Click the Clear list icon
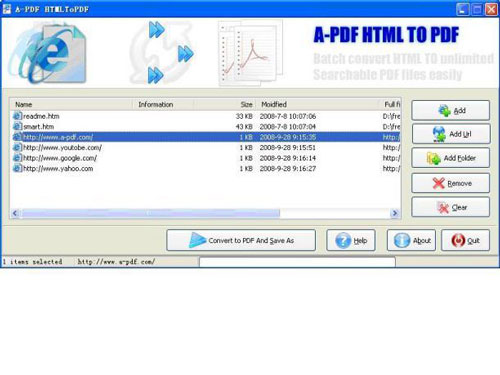The image size is (500, 375). pos(443,207)
